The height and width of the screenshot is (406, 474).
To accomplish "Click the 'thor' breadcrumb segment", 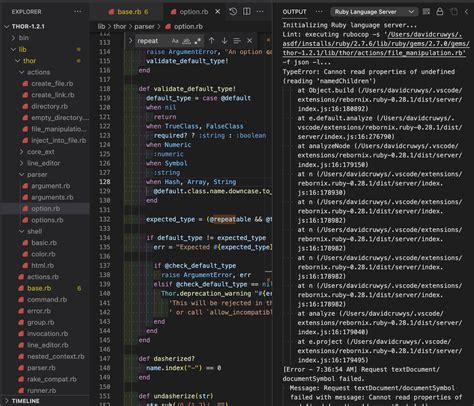I will pyautogui.click(x=120, y=26).
